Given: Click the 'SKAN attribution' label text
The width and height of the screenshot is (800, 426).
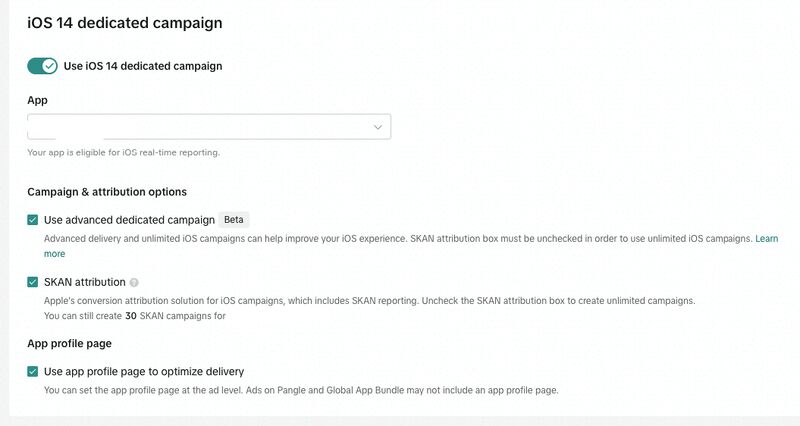Looking at the screenshot, I should [85, 282].
